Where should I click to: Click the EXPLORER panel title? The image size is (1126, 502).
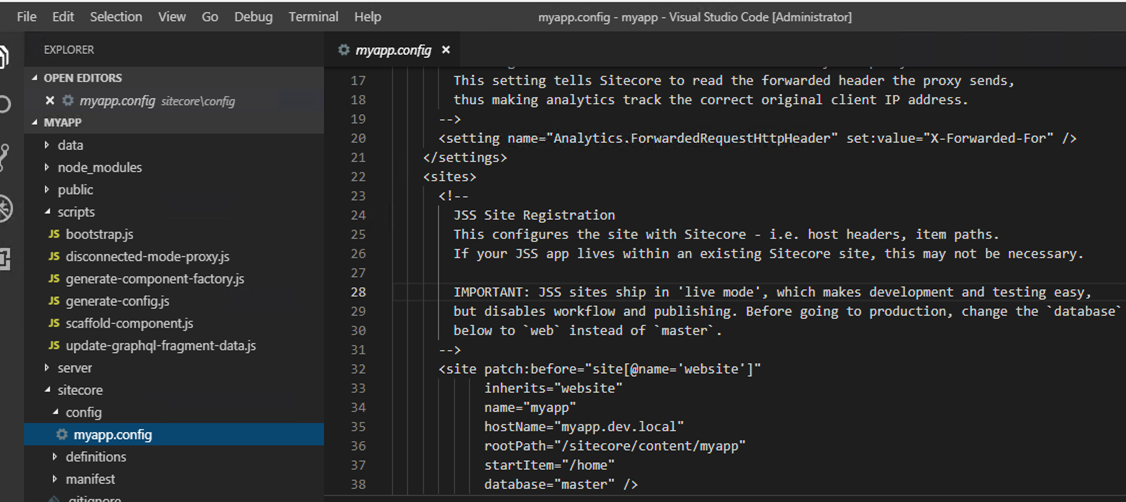(69, 50)
